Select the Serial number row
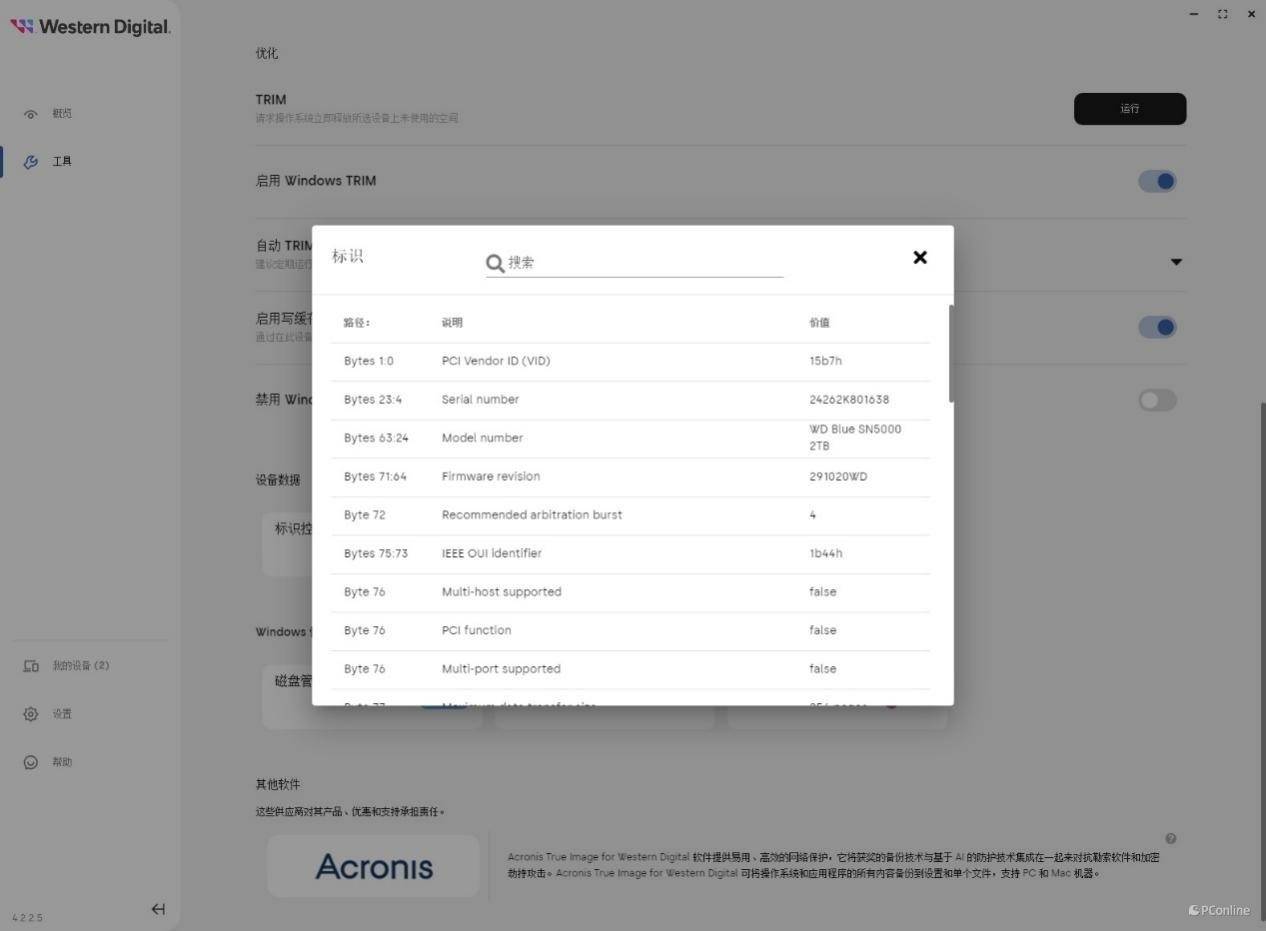 pos(630,400)
